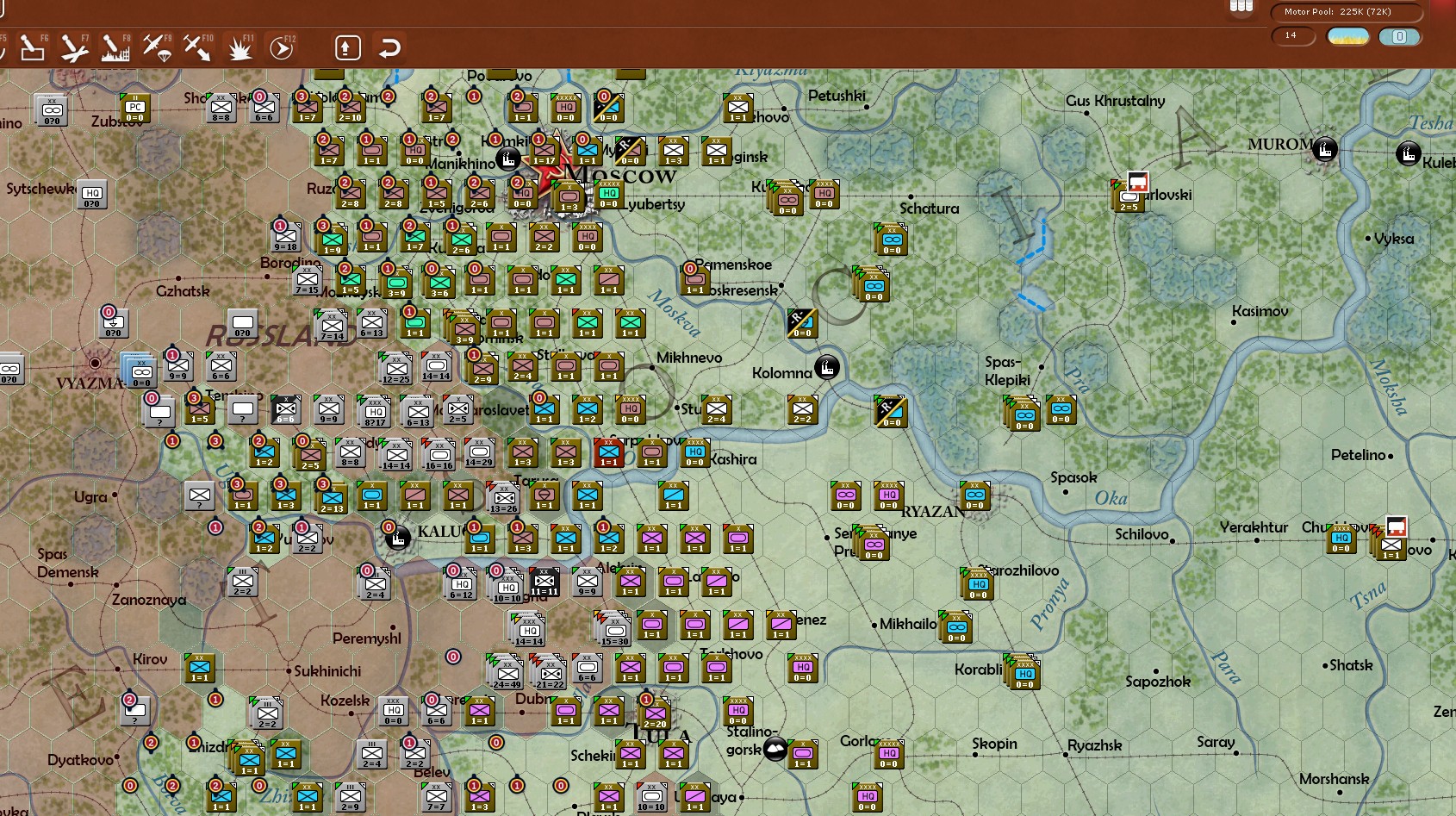The height and width of the screenshot is (816, 1456).
Task: Select the 13=26 German stack near Tarusa
Action: point(504,498)
